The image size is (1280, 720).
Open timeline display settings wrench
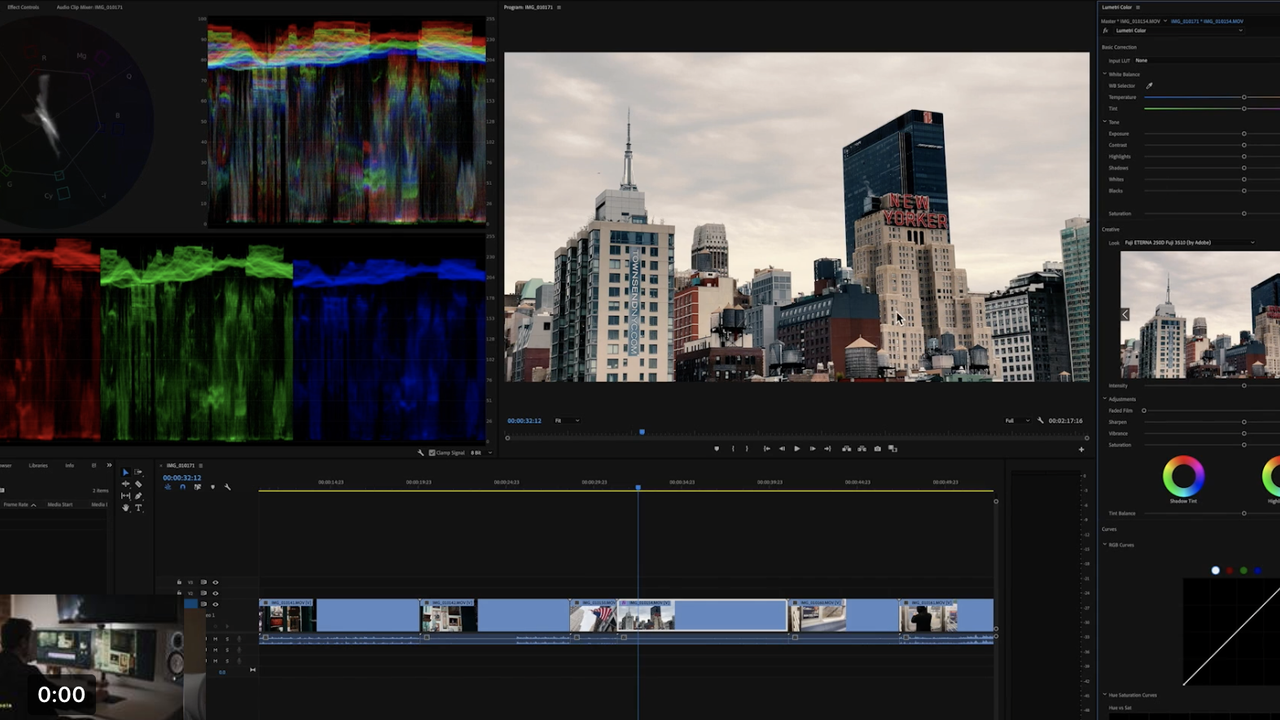[227, 487]
